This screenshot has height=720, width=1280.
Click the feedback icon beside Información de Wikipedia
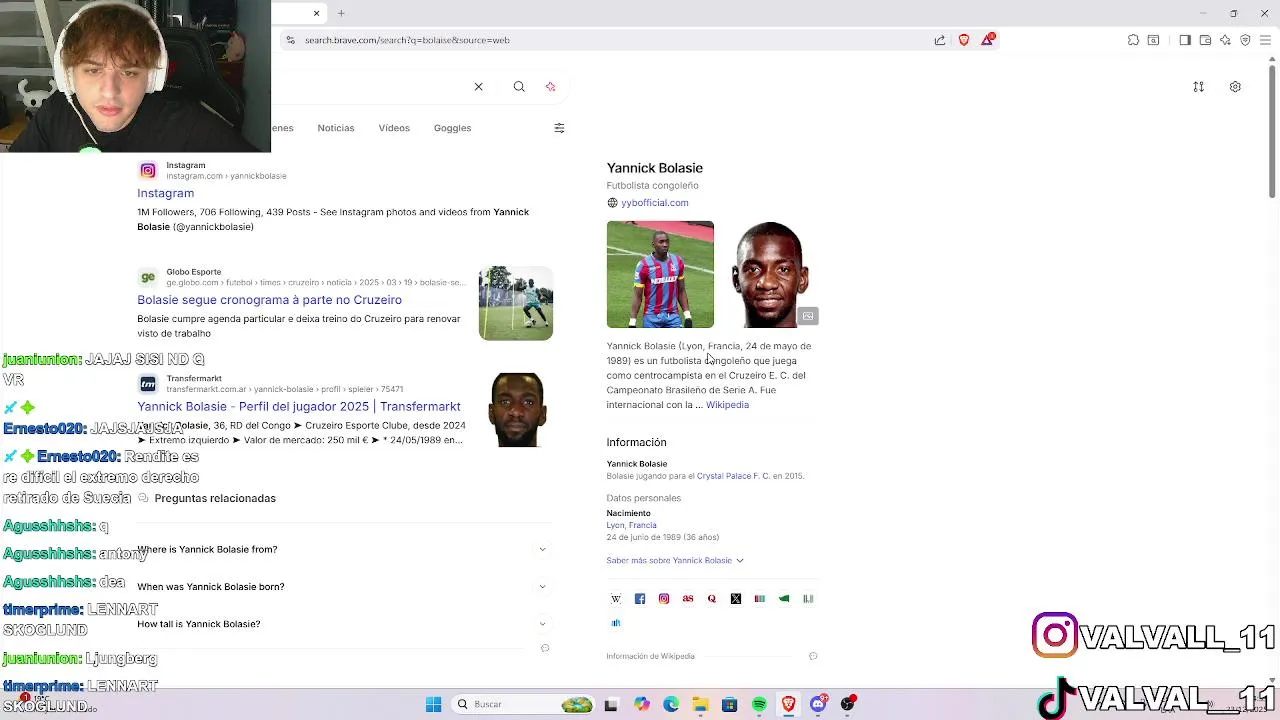click(813, 656)
